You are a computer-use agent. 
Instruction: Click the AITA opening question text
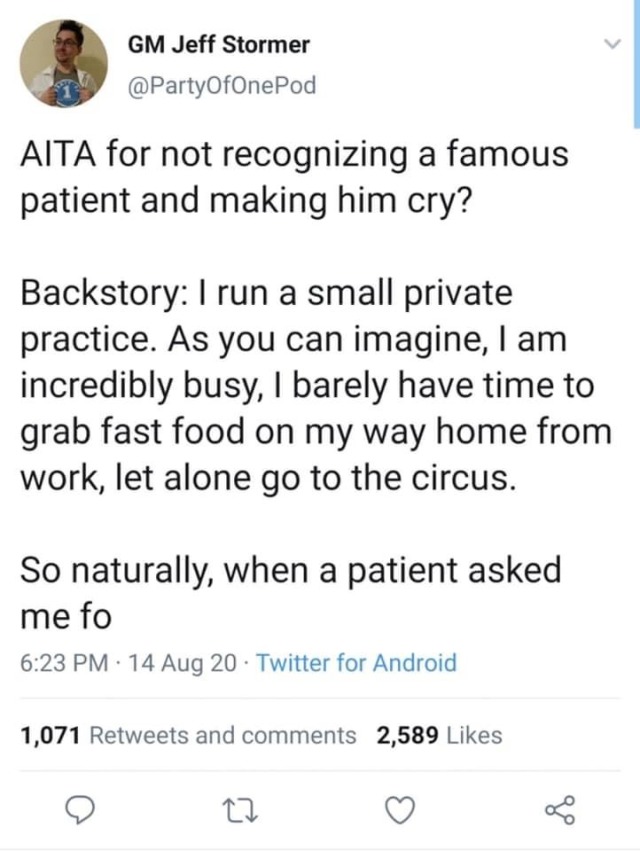pos(294,176)
